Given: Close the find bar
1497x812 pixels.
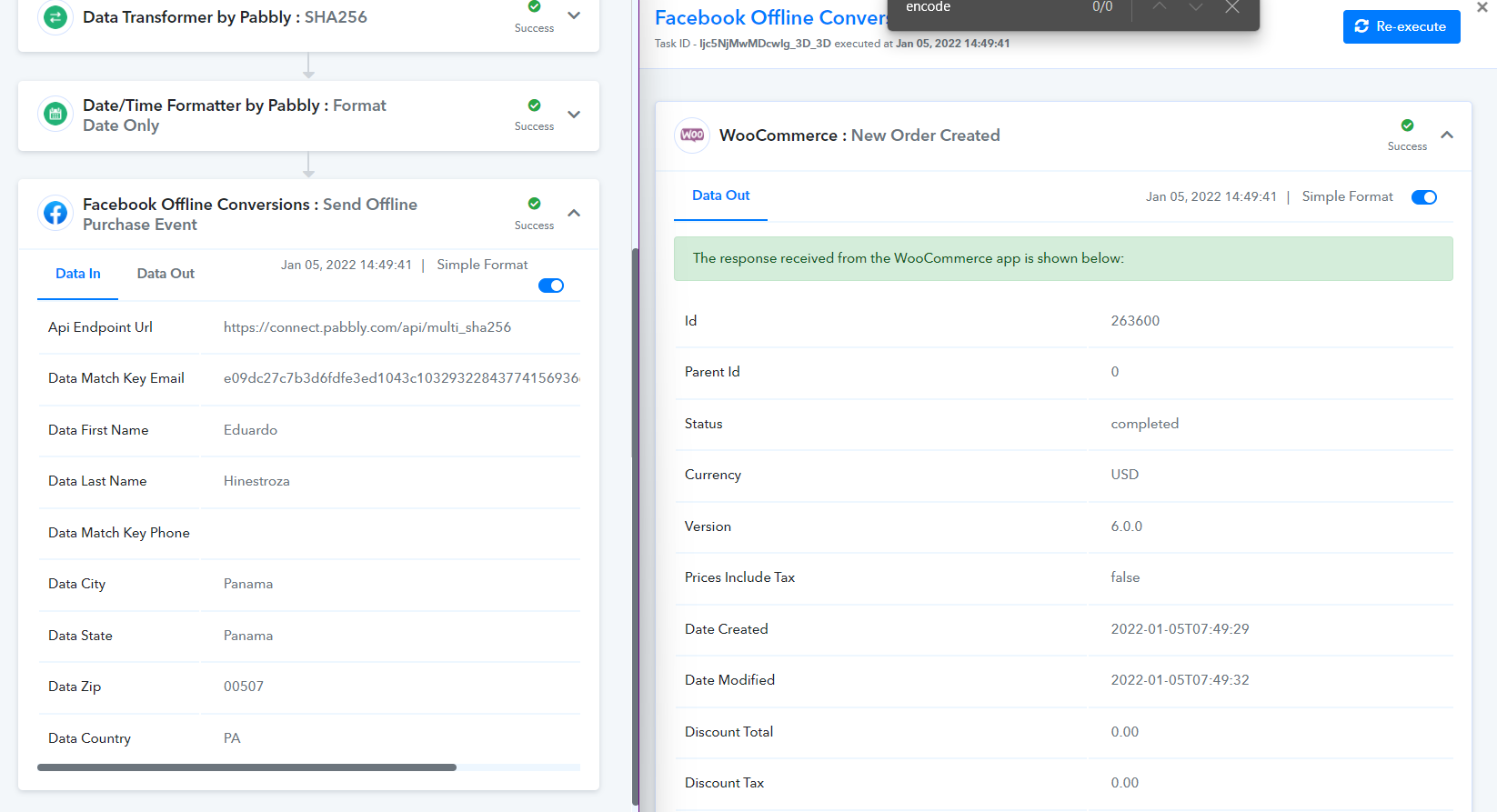Looking at the screenshot, I should point(1231,7).
